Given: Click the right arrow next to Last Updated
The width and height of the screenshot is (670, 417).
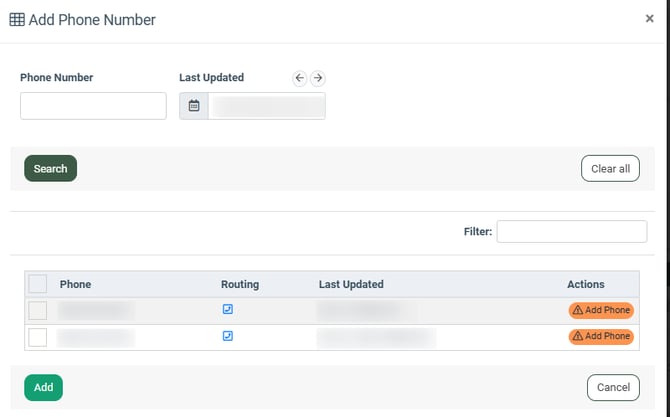Looking at the screenshot, I should click(318, 78).
